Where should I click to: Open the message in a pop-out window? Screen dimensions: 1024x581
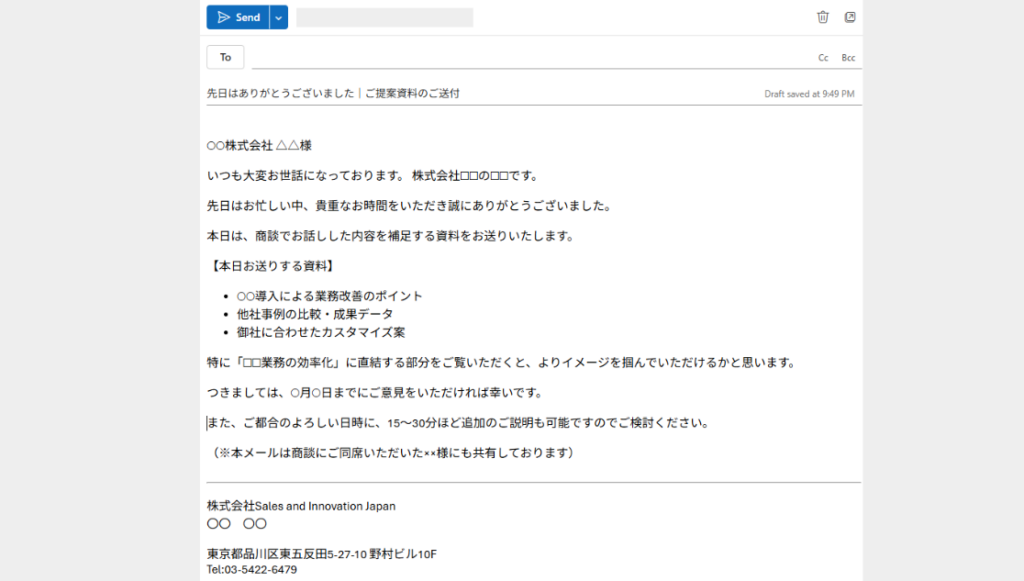(850, 17)
